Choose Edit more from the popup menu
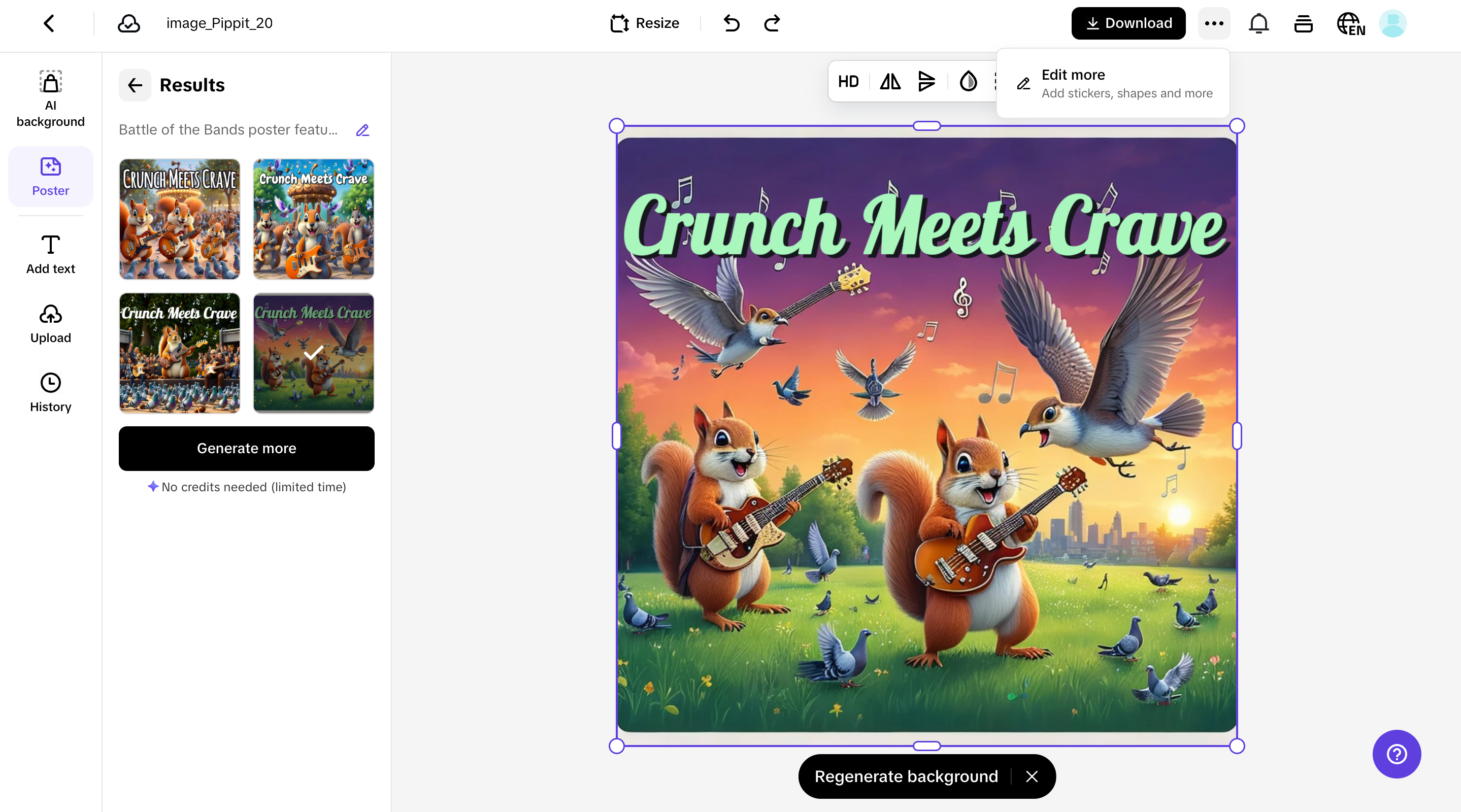1461x812 pixels. coord(1113,83)
